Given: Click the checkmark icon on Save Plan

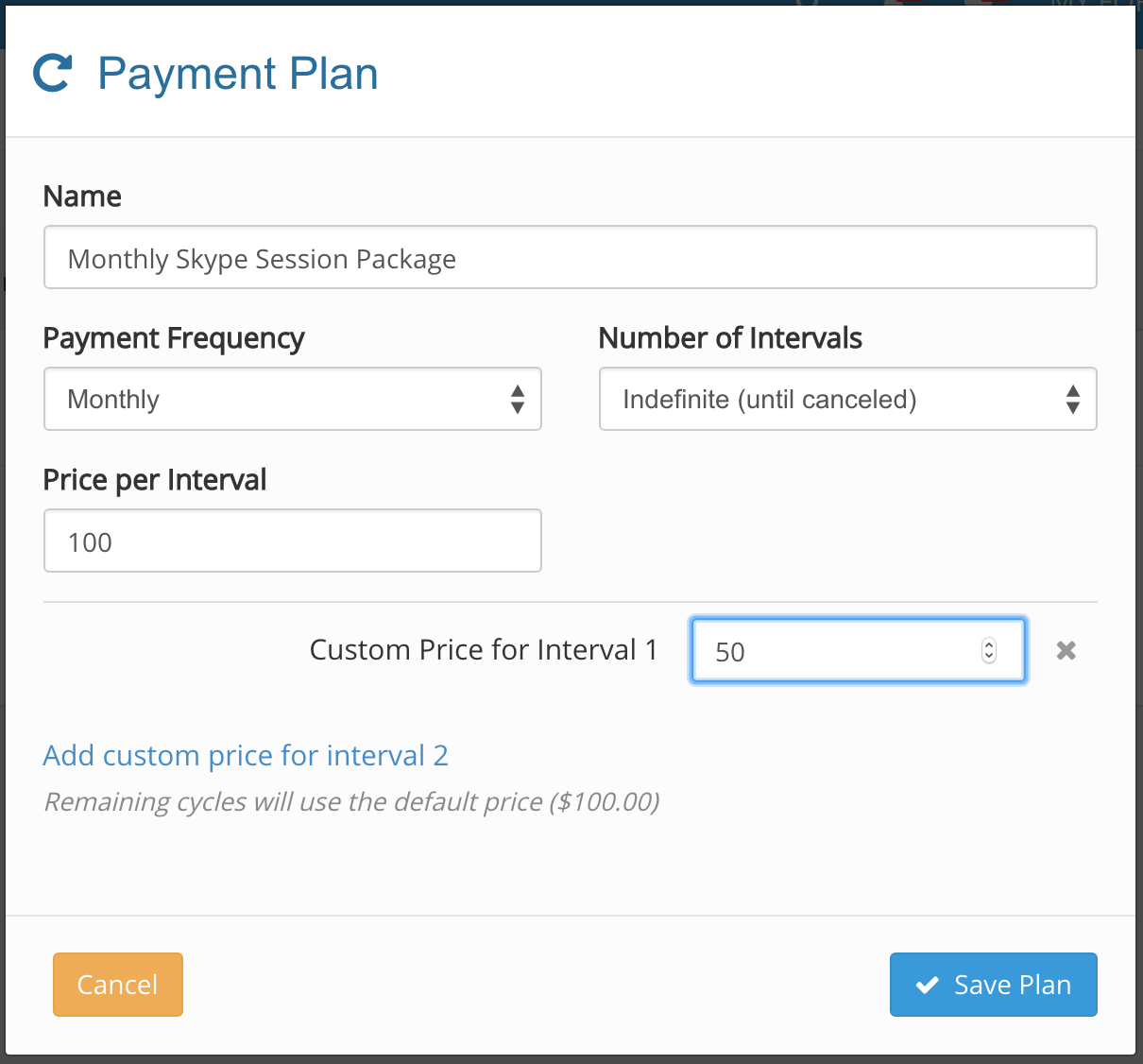Looking at the screenshot, I should pyautogui.click(x=927, y=985).
